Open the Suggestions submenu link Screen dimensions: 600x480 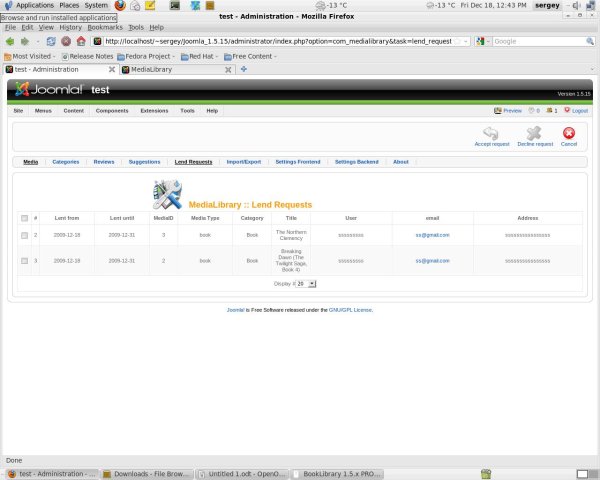pos(145,162)
